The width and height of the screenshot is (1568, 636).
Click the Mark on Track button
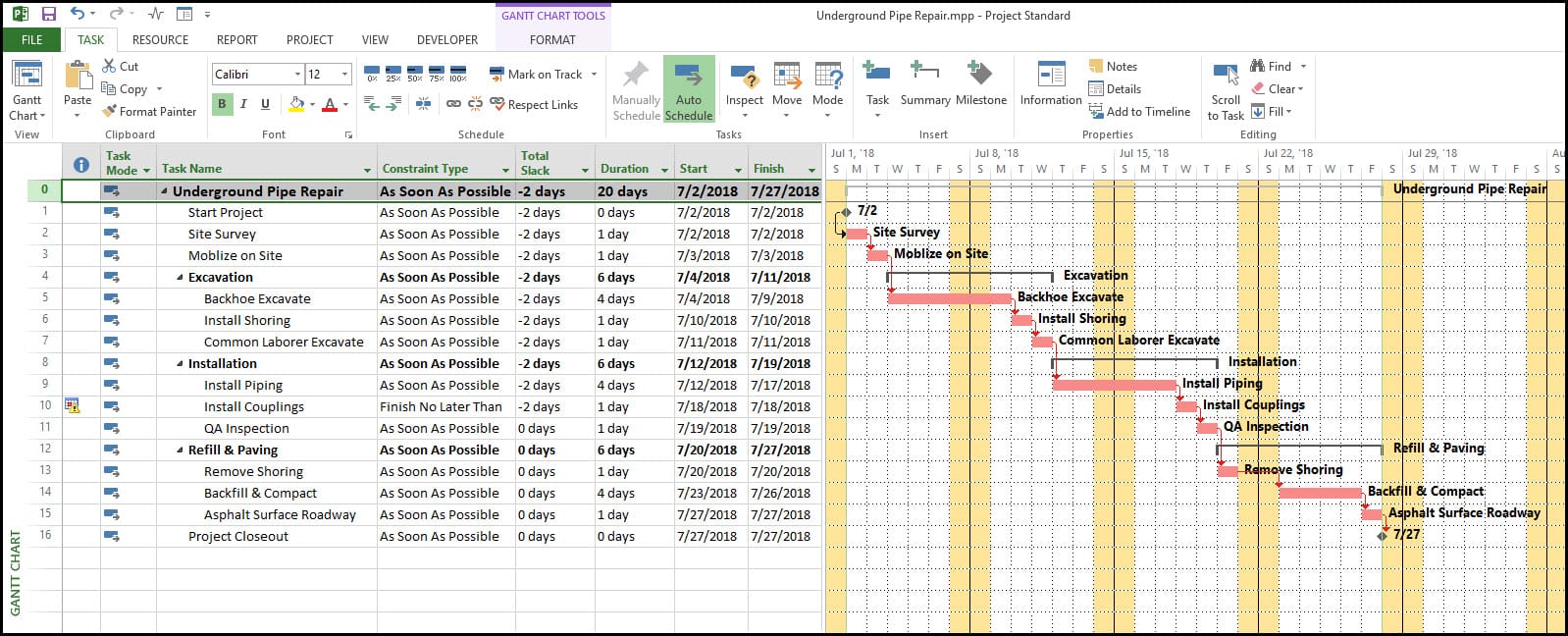[536, 75]
